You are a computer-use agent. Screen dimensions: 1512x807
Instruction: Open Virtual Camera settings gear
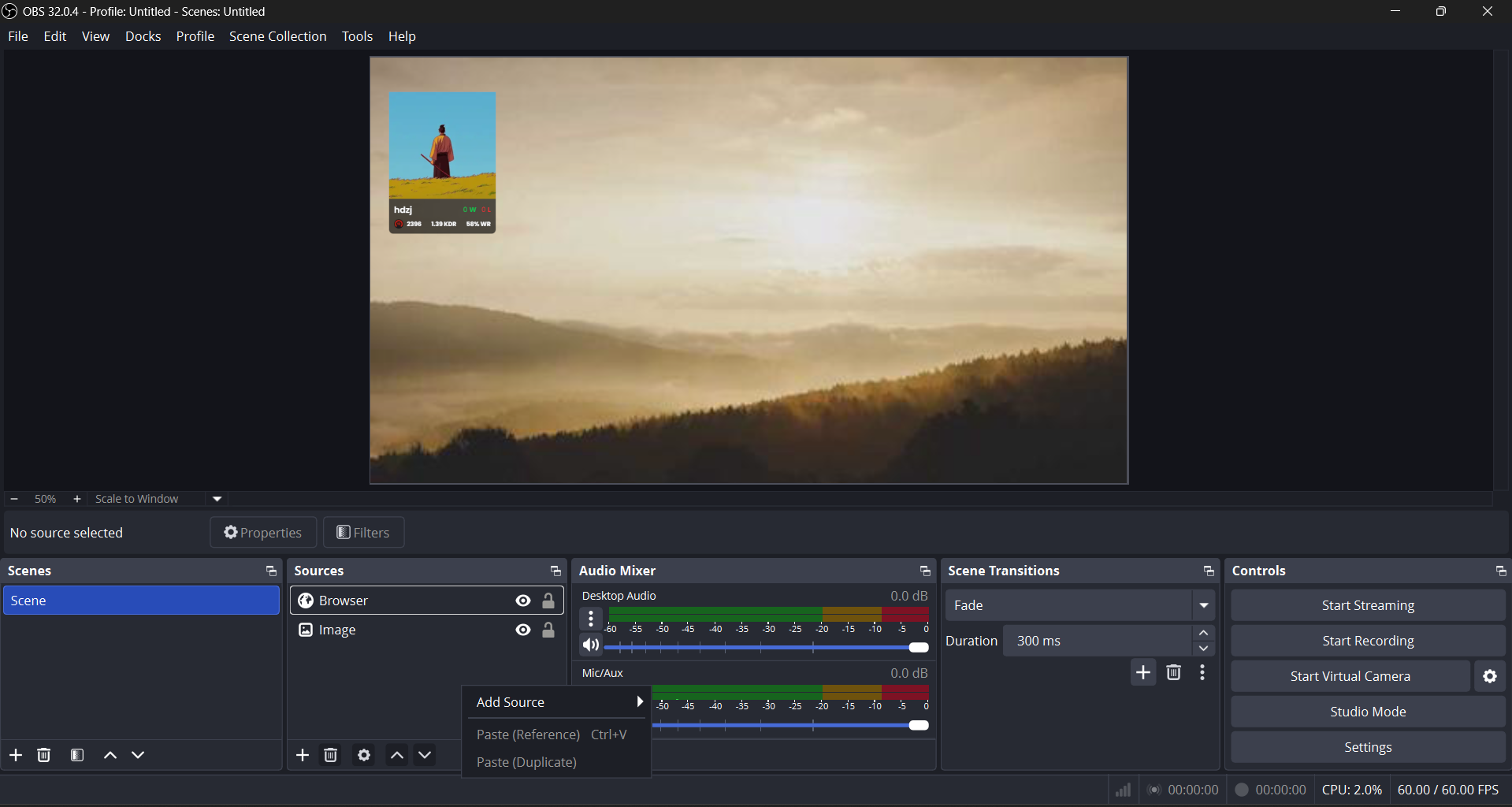pyautogui.click(x=1490, y=676)
